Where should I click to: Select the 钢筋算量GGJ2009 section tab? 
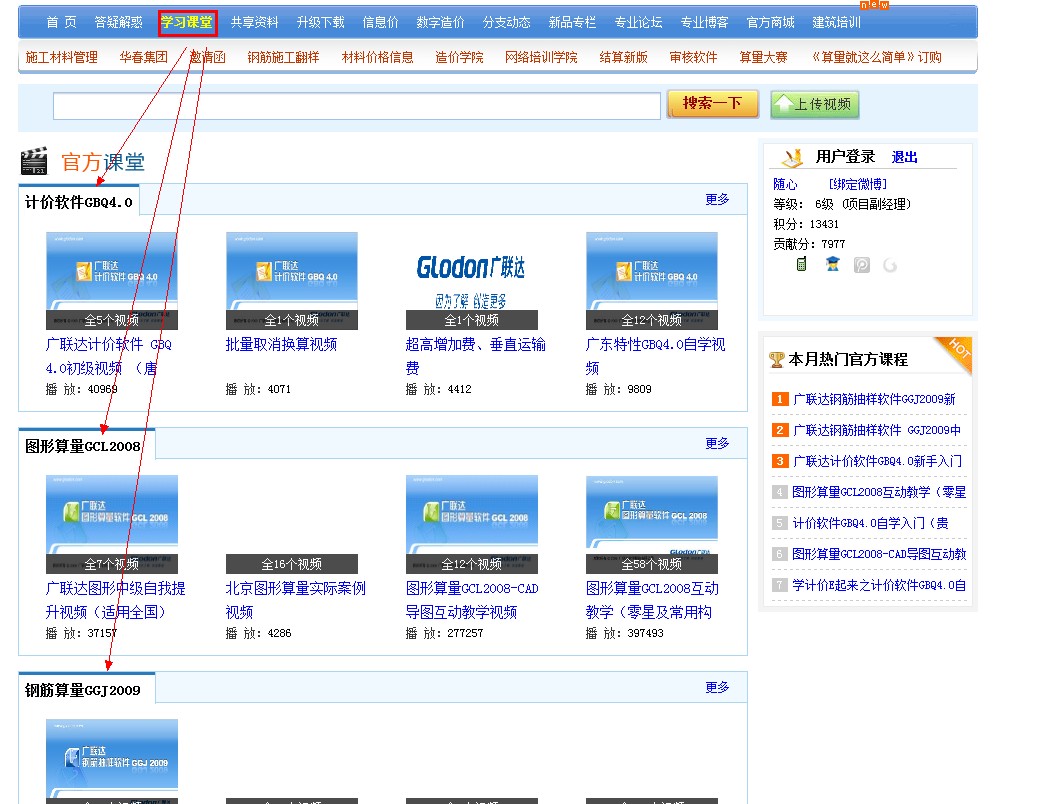tap(86, 690)
